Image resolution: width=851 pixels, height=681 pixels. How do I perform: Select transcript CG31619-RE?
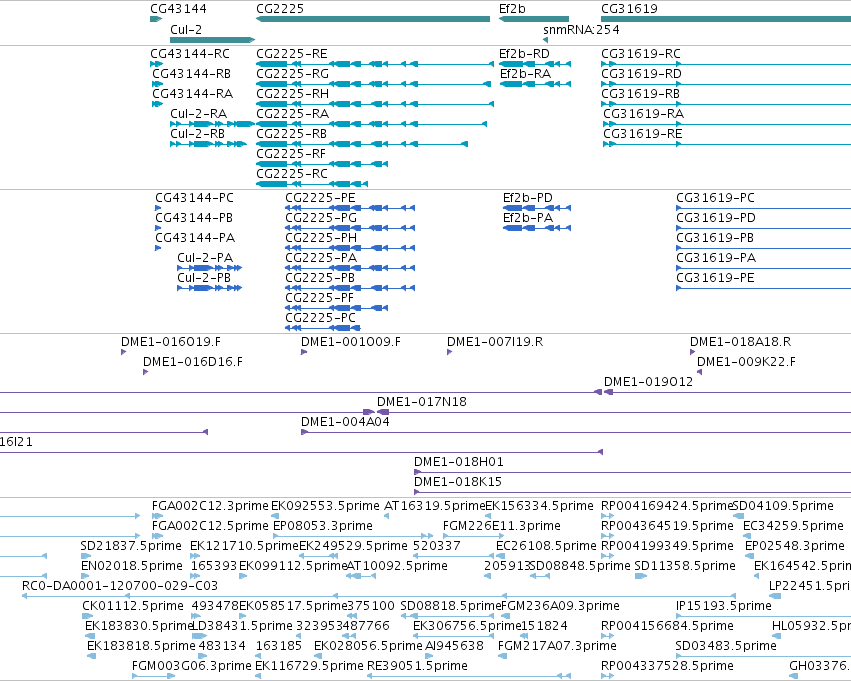click(x=727, y=144)
